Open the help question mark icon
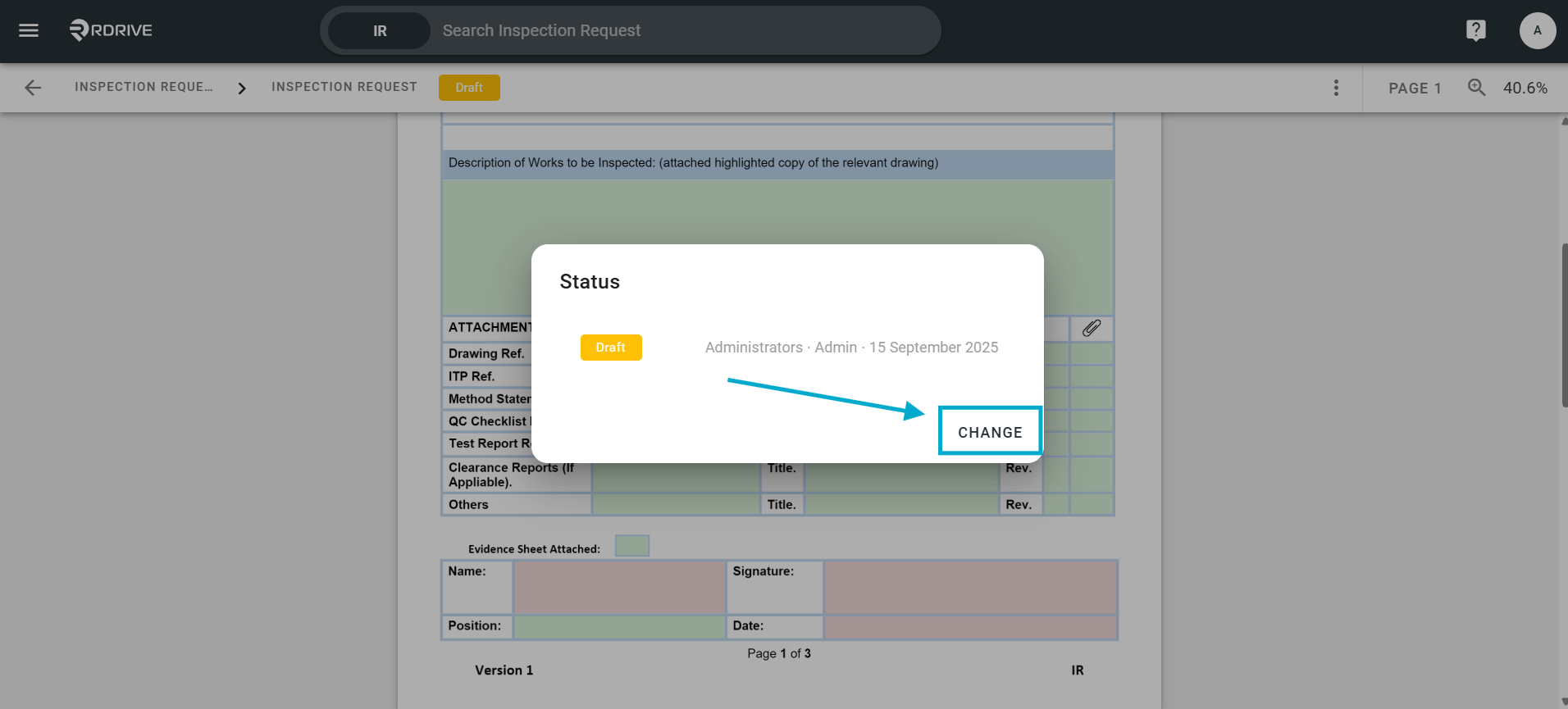Image resolution: width=1568 pixels, height=709 pixels. pos(1475,30)
